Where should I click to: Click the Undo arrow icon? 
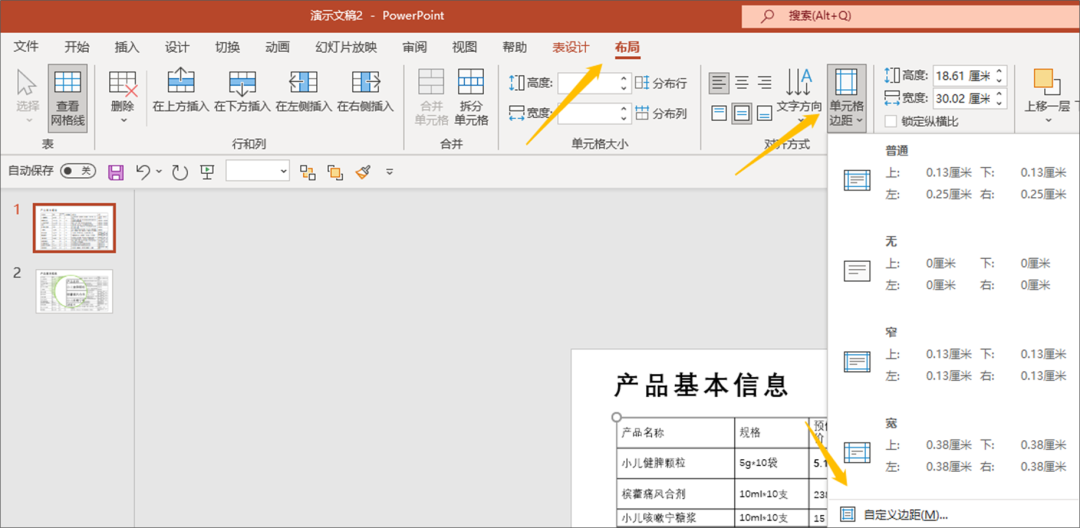point(143,171)
